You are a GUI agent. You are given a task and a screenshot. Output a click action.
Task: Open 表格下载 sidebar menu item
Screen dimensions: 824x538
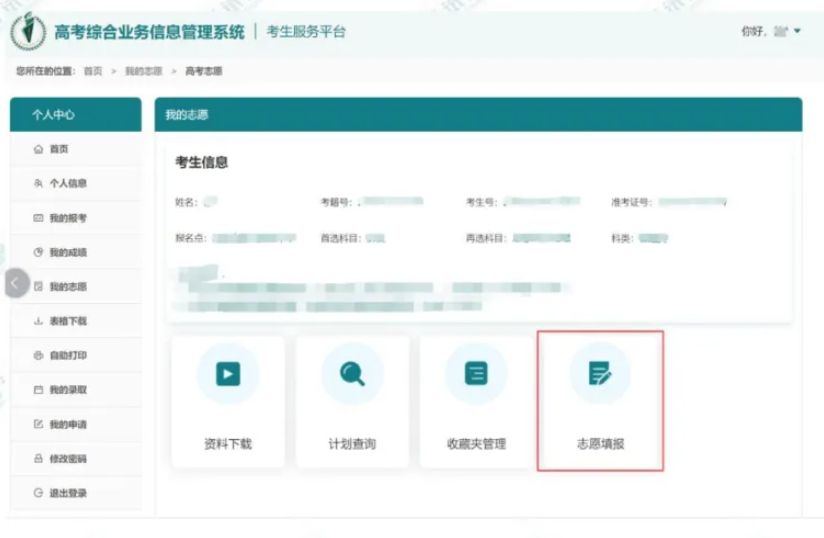click(76, 321)
